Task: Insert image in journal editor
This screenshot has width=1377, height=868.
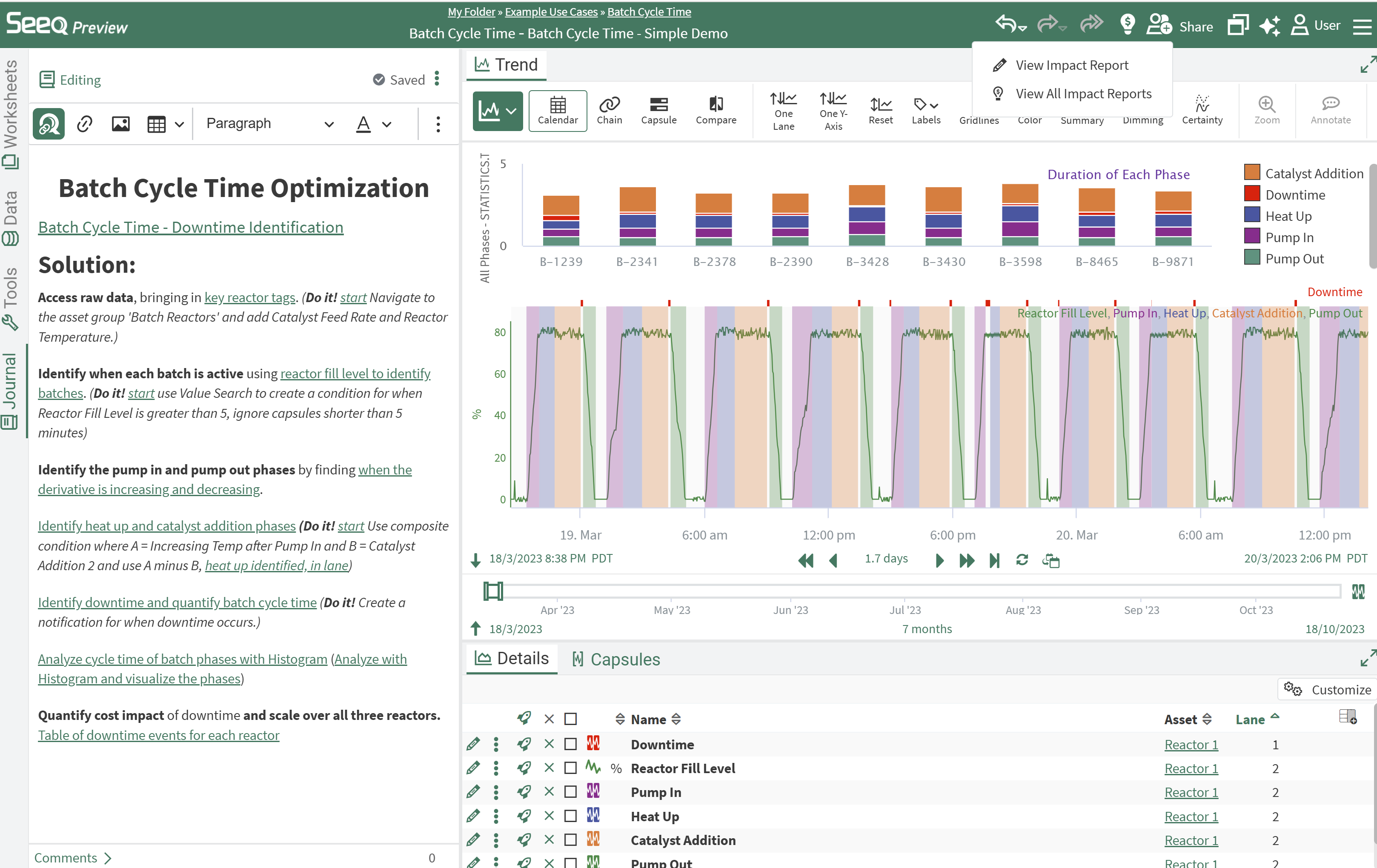Action: (120, 123)
